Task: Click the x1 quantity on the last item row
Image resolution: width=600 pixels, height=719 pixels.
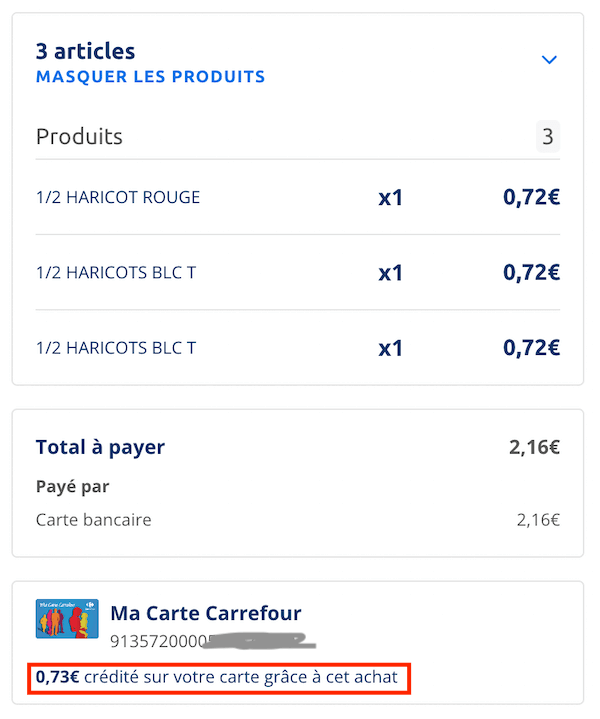Action: pos(390,348)
